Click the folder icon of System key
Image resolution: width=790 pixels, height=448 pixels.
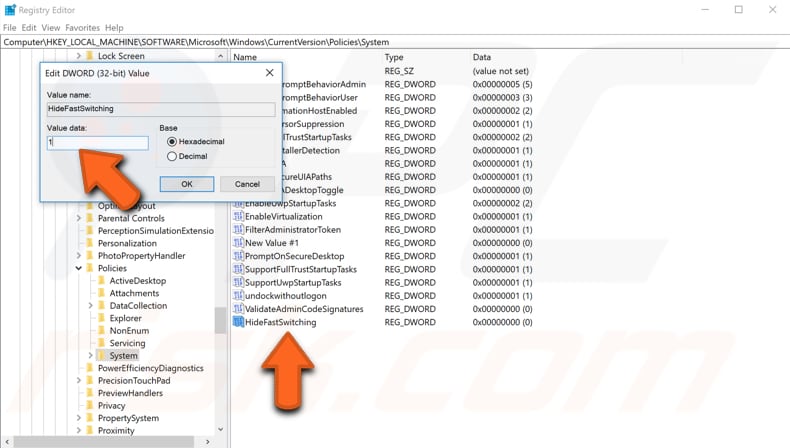[x=102, y=355]
